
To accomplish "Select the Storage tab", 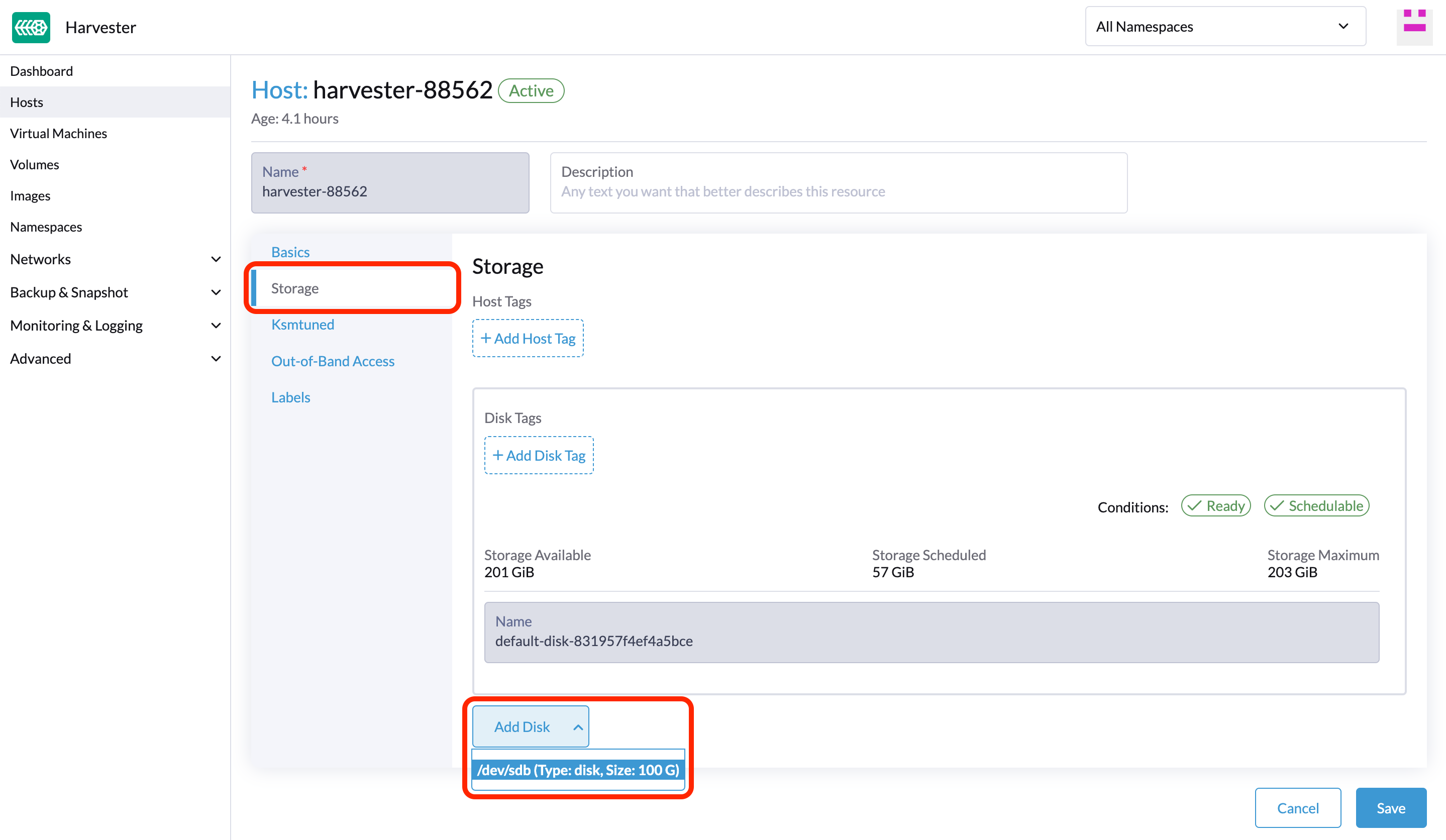I will coord(352,288).
